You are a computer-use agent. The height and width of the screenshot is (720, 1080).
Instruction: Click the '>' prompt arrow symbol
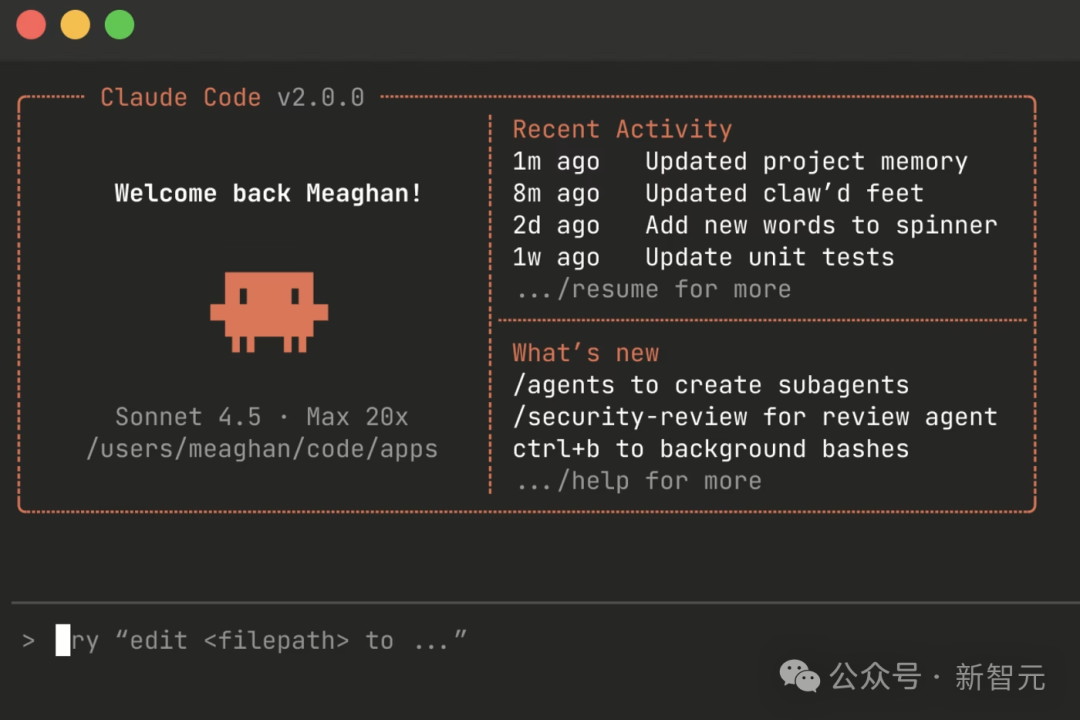(x=29, y=641)
